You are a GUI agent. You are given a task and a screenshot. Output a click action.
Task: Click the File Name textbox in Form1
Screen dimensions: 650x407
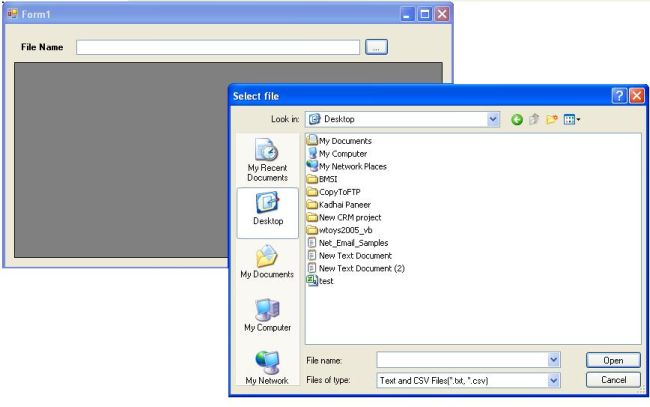pyautogui.click(x=218, y=47)
